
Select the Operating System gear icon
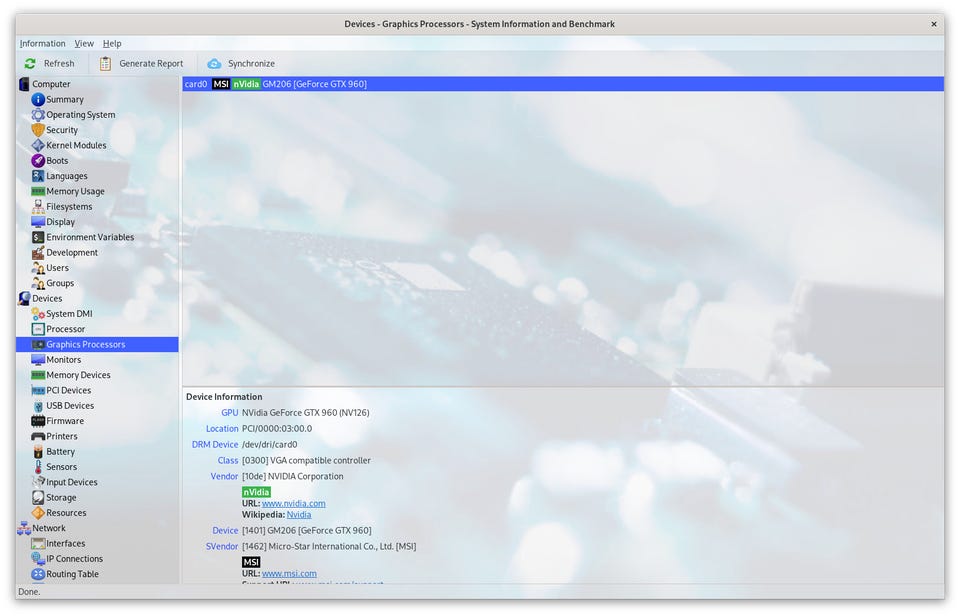point(38,115)
